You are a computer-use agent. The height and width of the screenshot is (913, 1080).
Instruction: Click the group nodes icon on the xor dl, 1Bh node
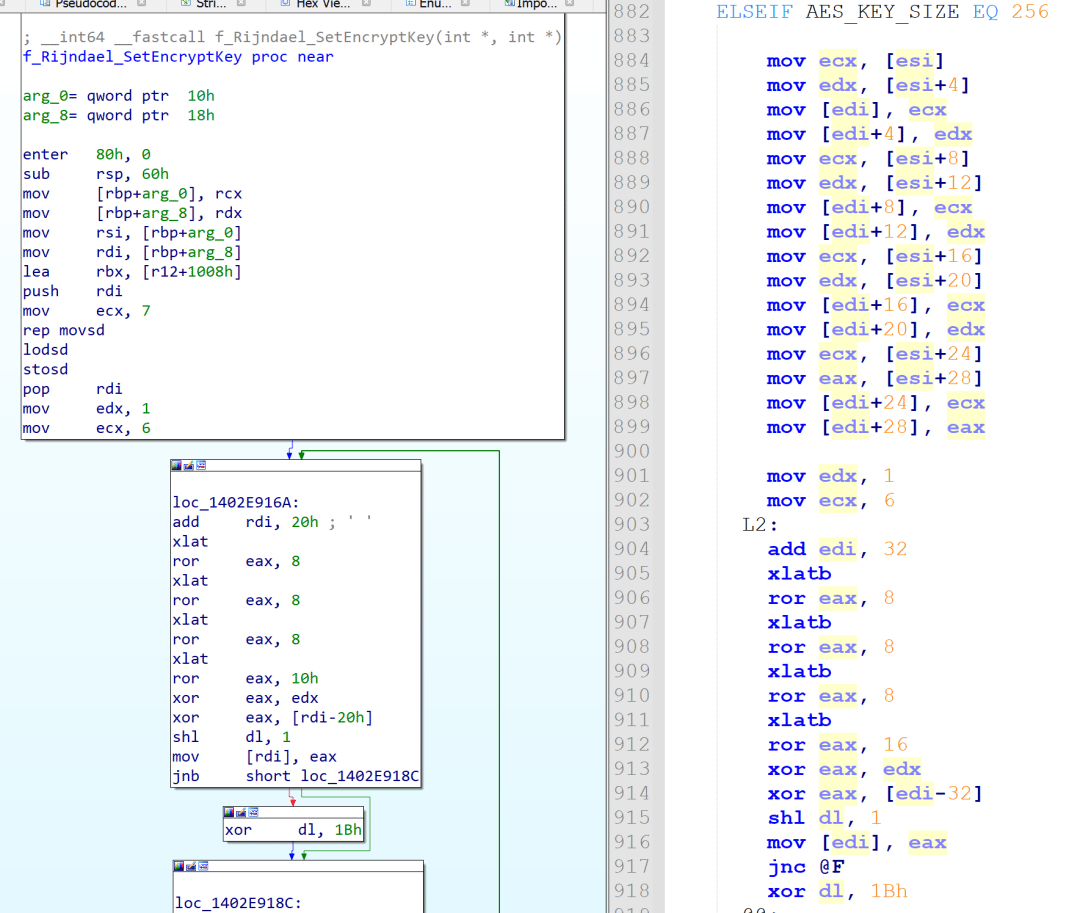[253, 812]
